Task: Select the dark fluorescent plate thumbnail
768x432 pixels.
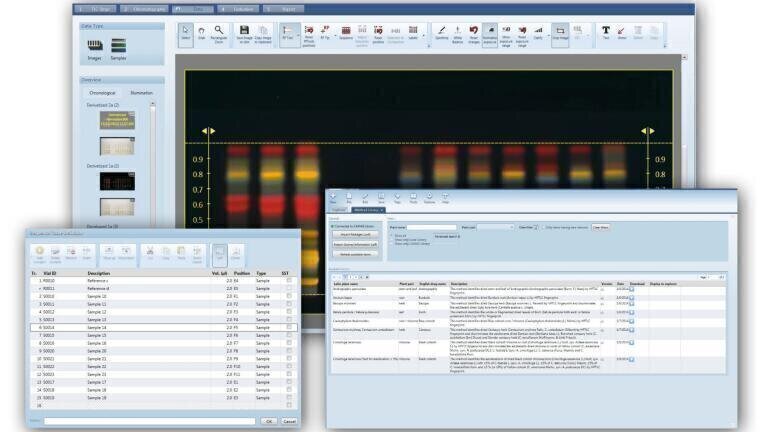Action: pos(117,181)
